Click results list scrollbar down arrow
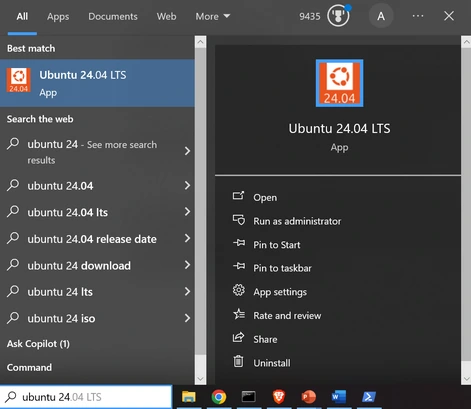Image resolution: width=471 pixels, height=409 pixels. click(200, 378)
